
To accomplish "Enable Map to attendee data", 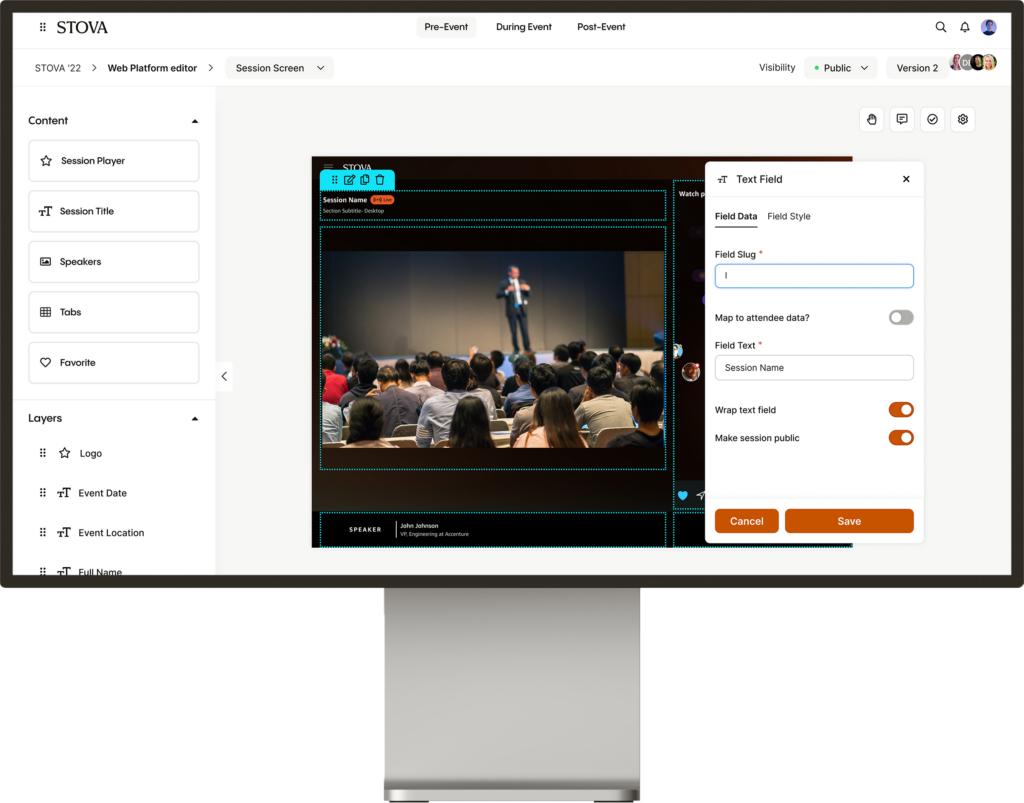I will click(900, 317).
